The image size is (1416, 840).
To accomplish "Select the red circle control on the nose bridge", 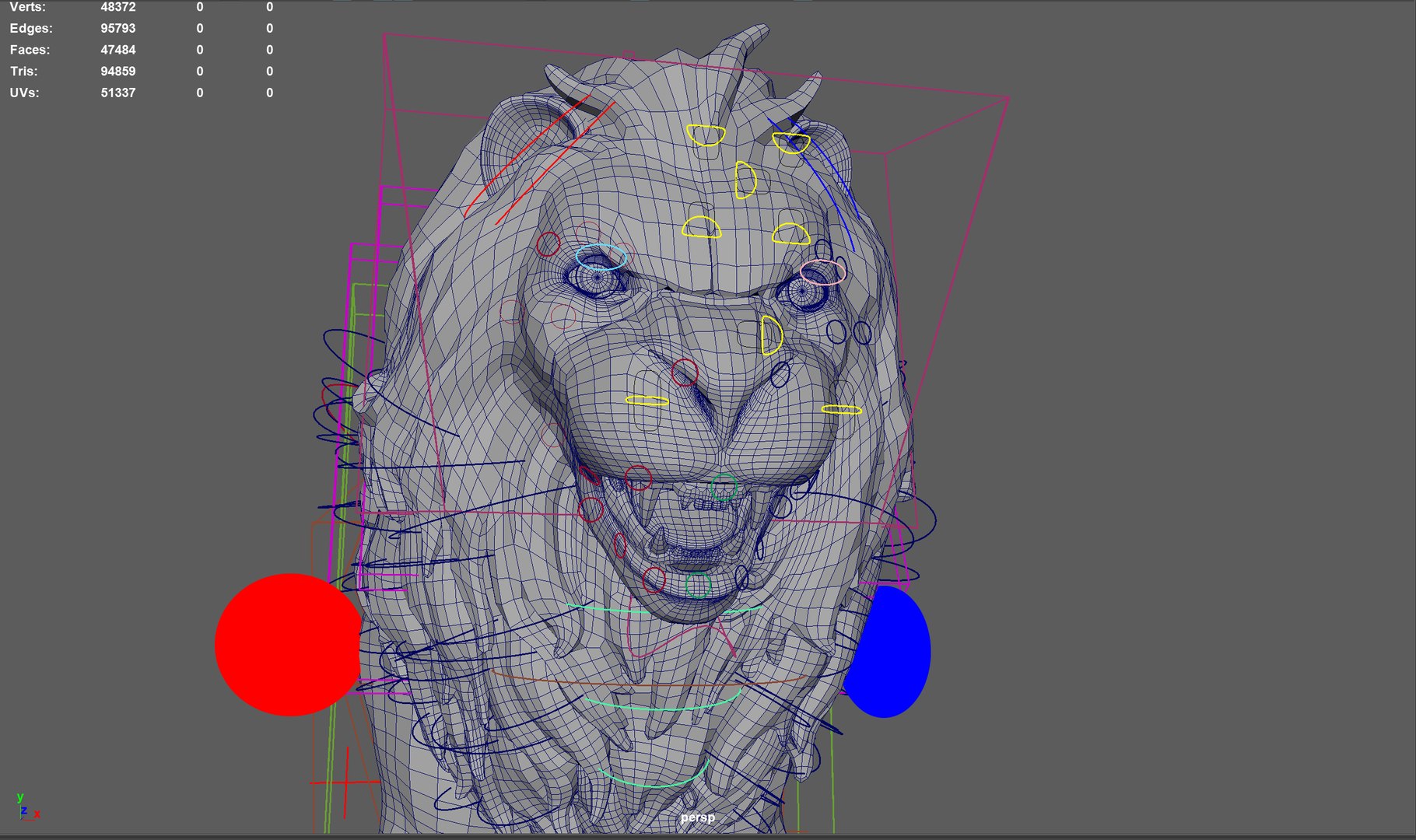I will [685, 373].
